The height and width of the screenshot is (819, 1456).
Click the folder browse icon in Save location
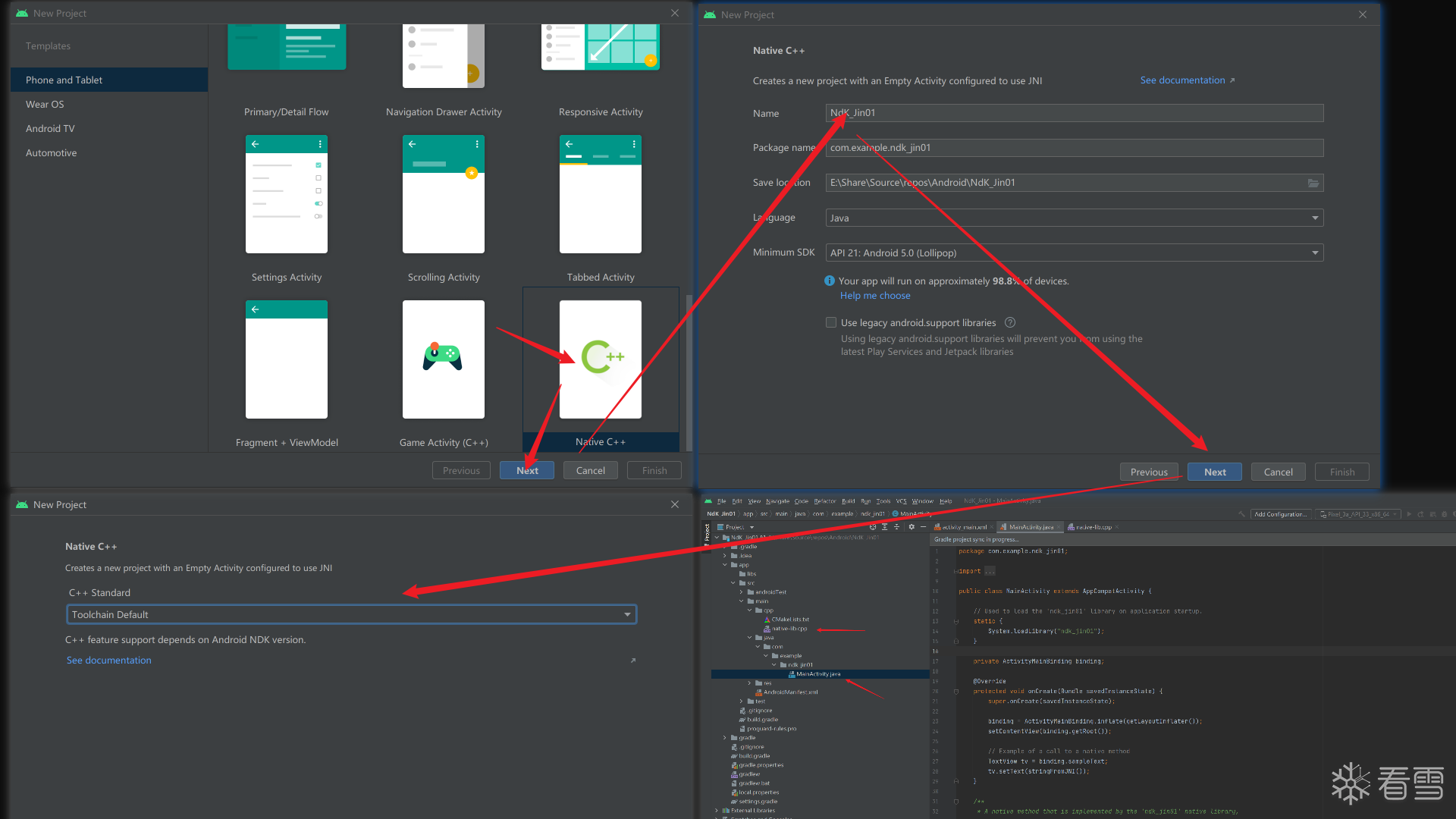point(1313,183)
